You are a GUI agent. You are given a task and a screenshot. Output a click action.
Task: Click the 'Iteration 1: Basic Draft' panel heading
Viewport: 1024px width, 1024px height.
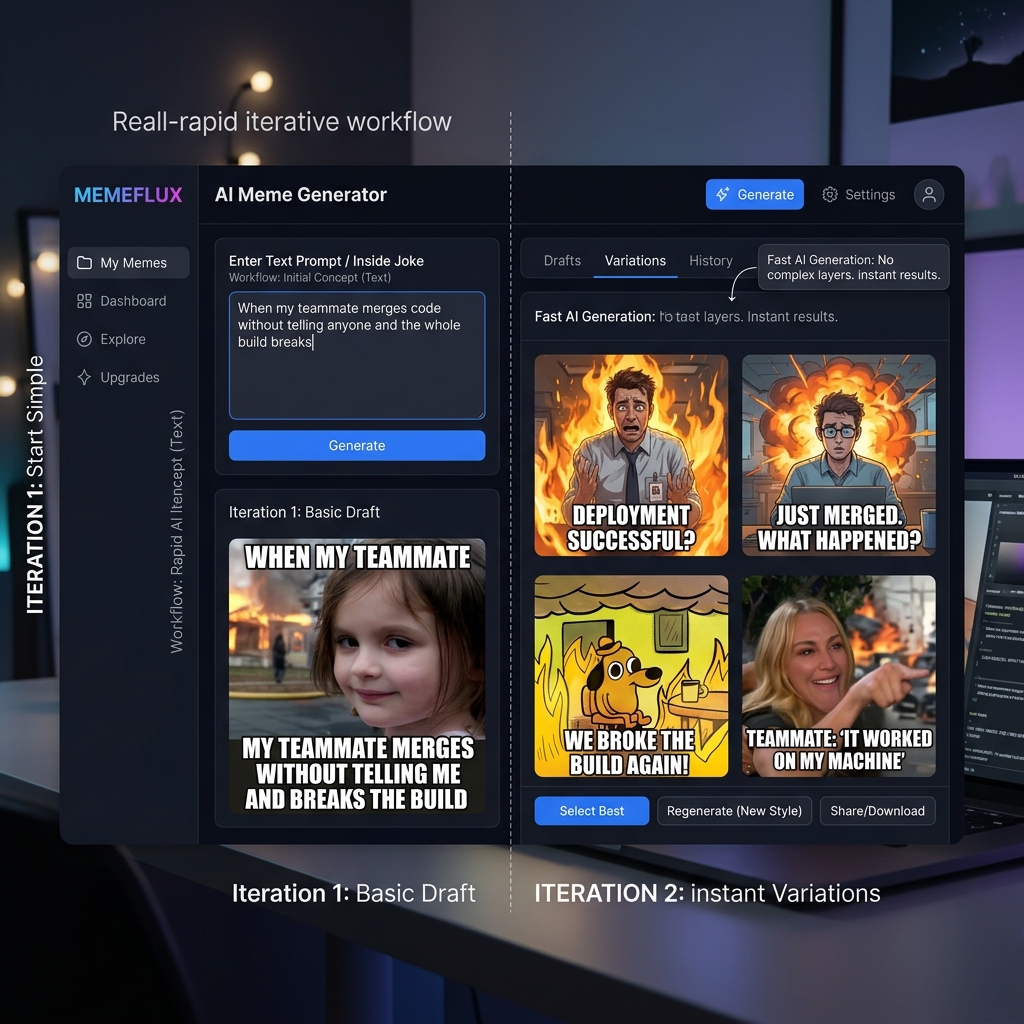coord(304,512)
